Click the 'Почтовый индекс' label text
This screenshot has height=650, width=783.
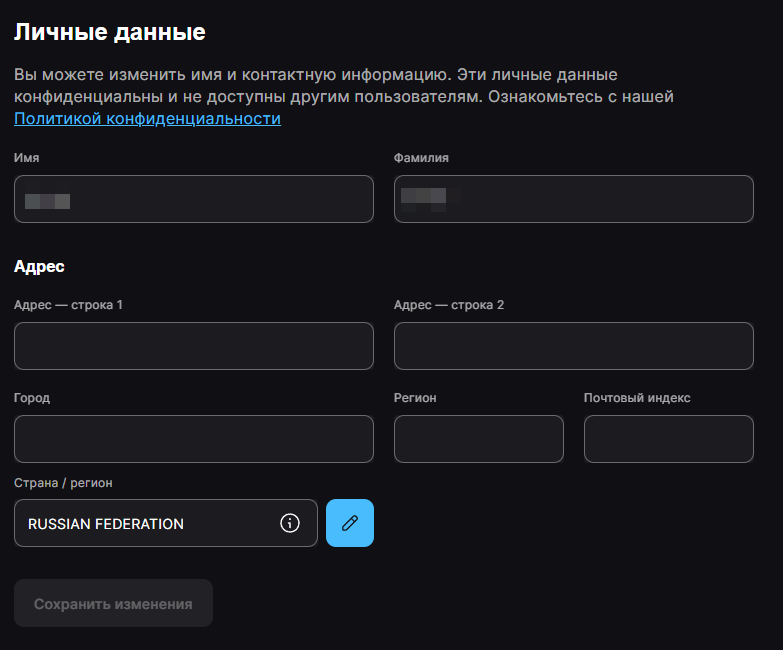(x=637, y=398)
